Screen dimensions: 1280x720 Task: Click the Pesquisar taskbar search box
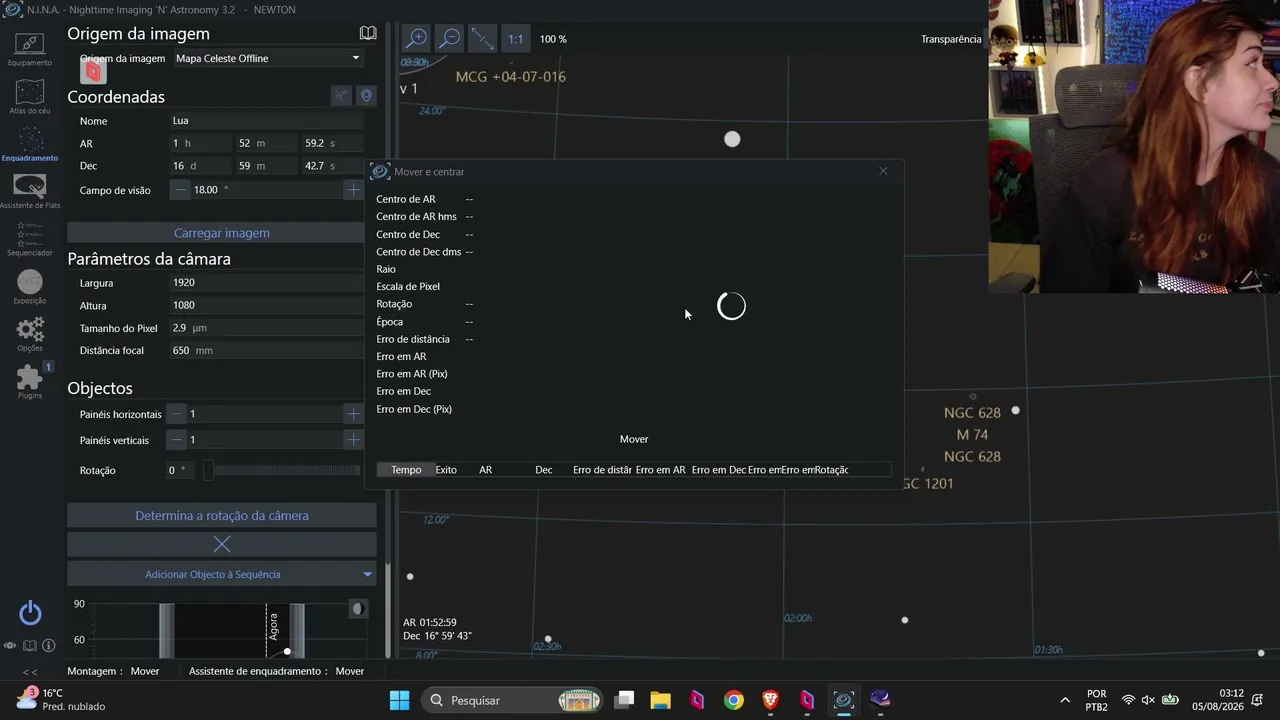(513, 700)
